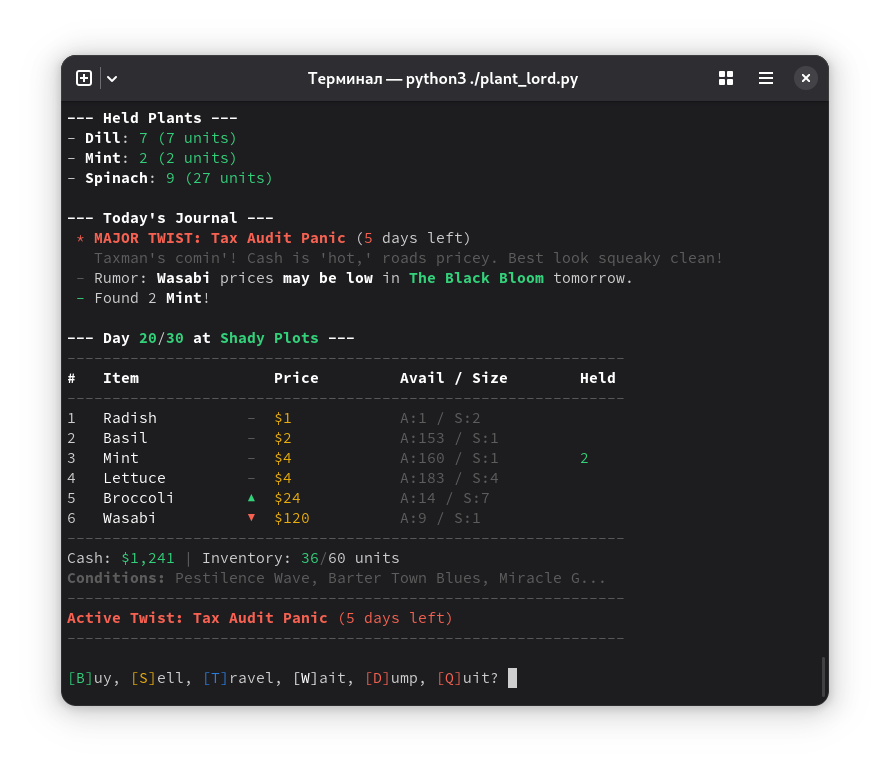Click the Day 20/30 counter
Screen dimensions: 890x773
(x=143, y=338)
